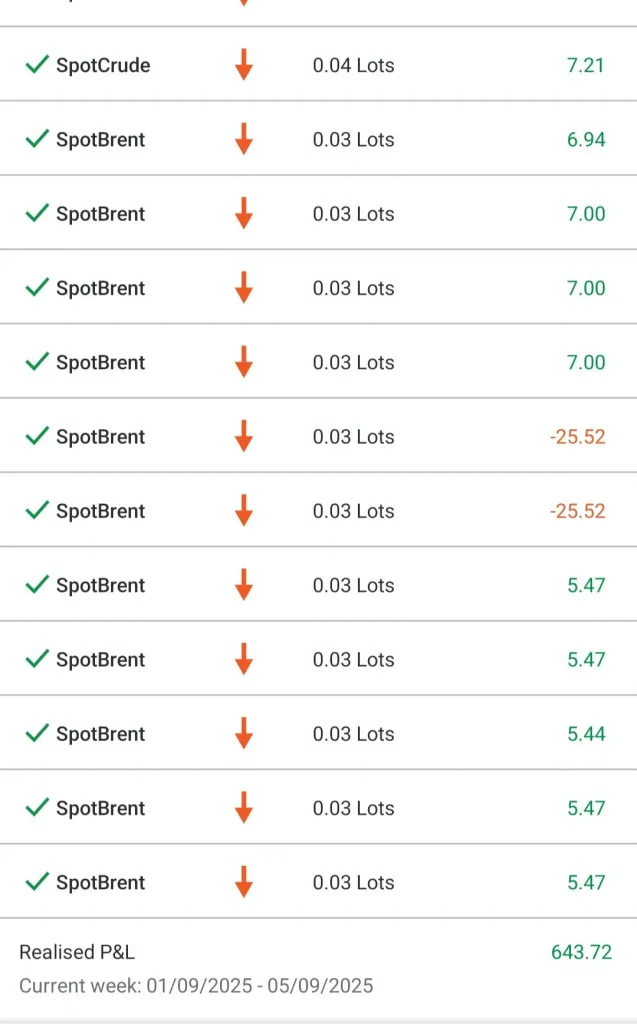Click the checkmark on the 6.94 SpotBrent trade
Screen dimensions: 637x1024
[37, 140]
